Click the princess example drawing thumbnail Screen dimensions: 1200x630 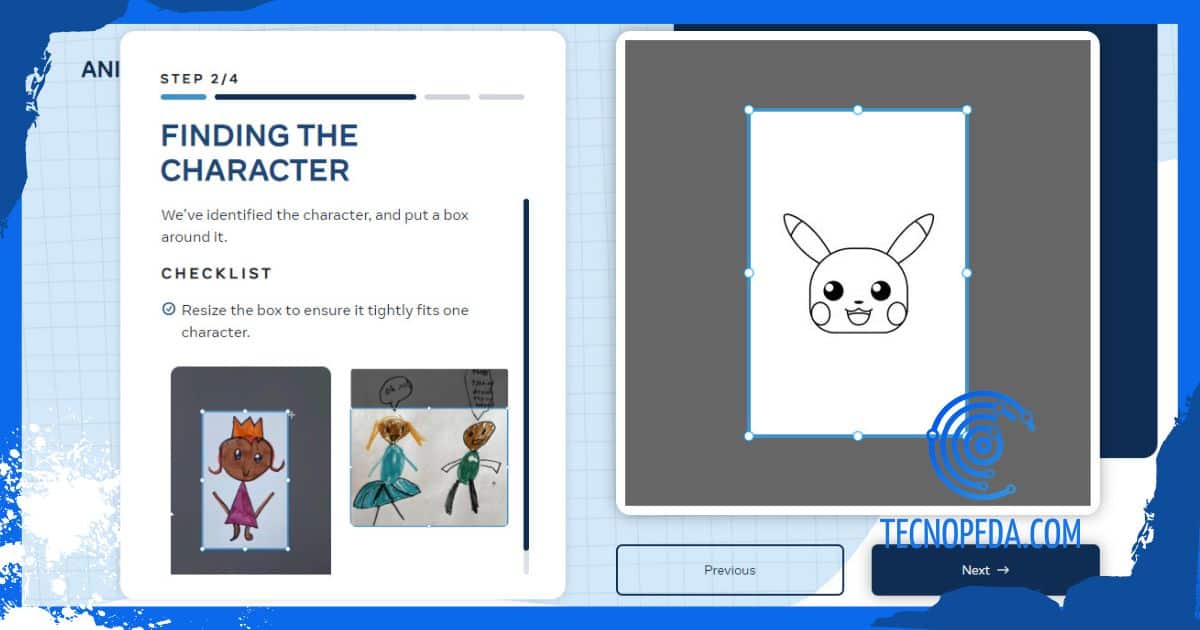250,470
